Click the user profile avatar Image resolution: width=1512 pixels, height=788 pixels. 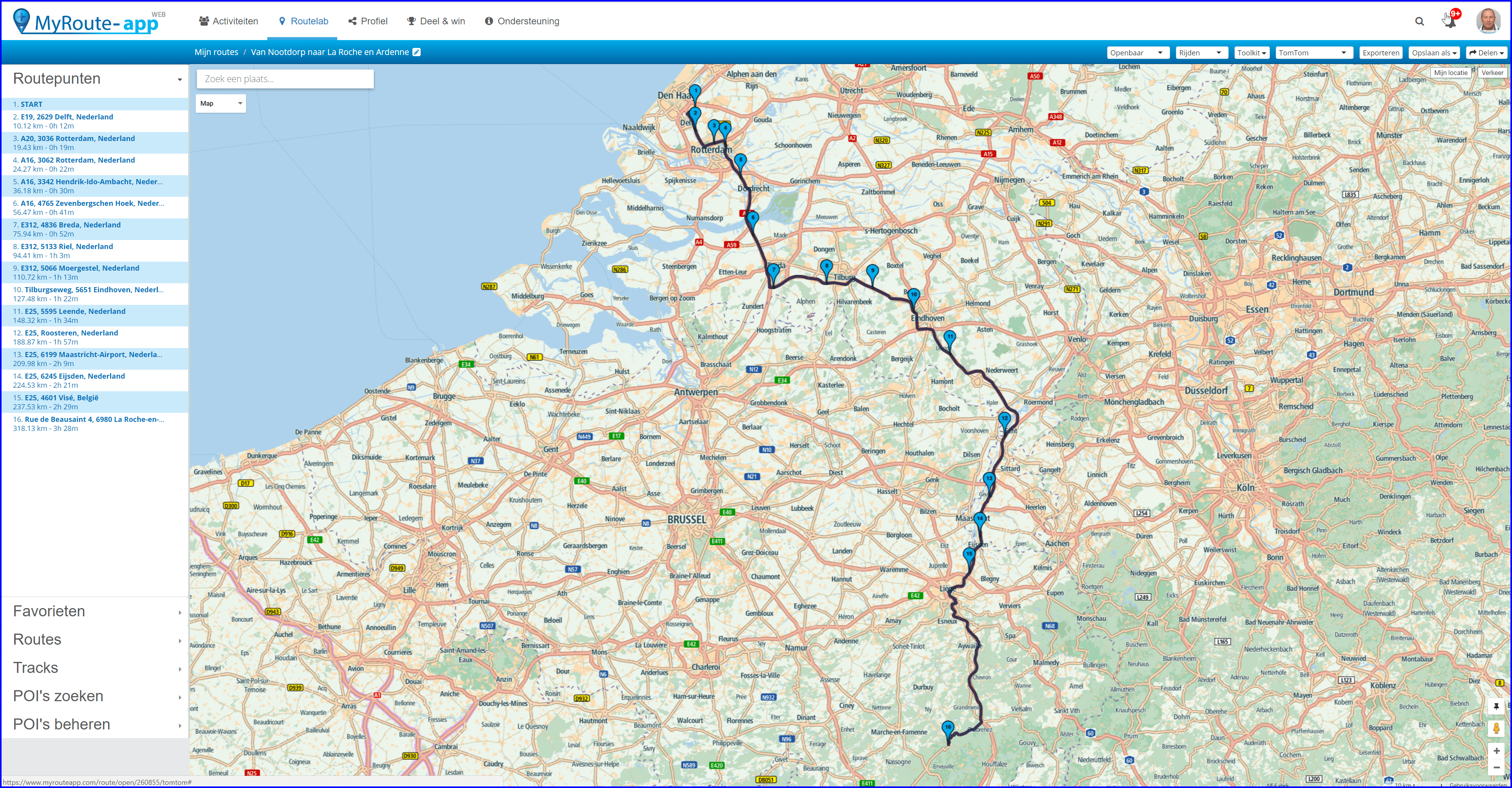pos(1488,20)
